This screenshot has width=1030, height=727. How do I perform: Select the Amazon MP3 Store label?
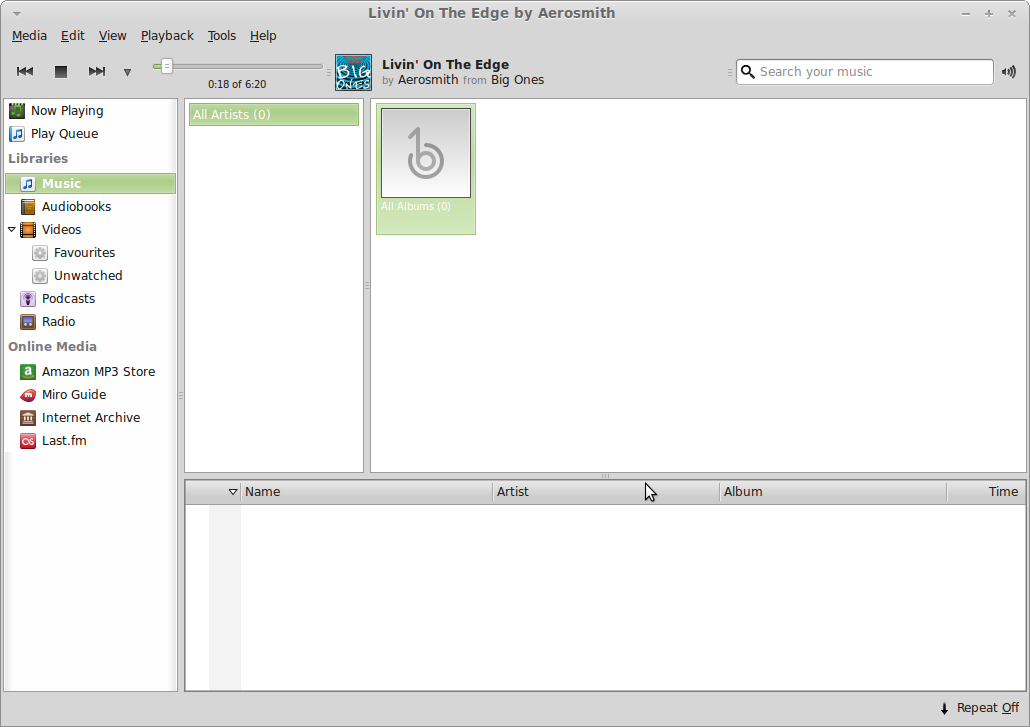coord(99,372)
